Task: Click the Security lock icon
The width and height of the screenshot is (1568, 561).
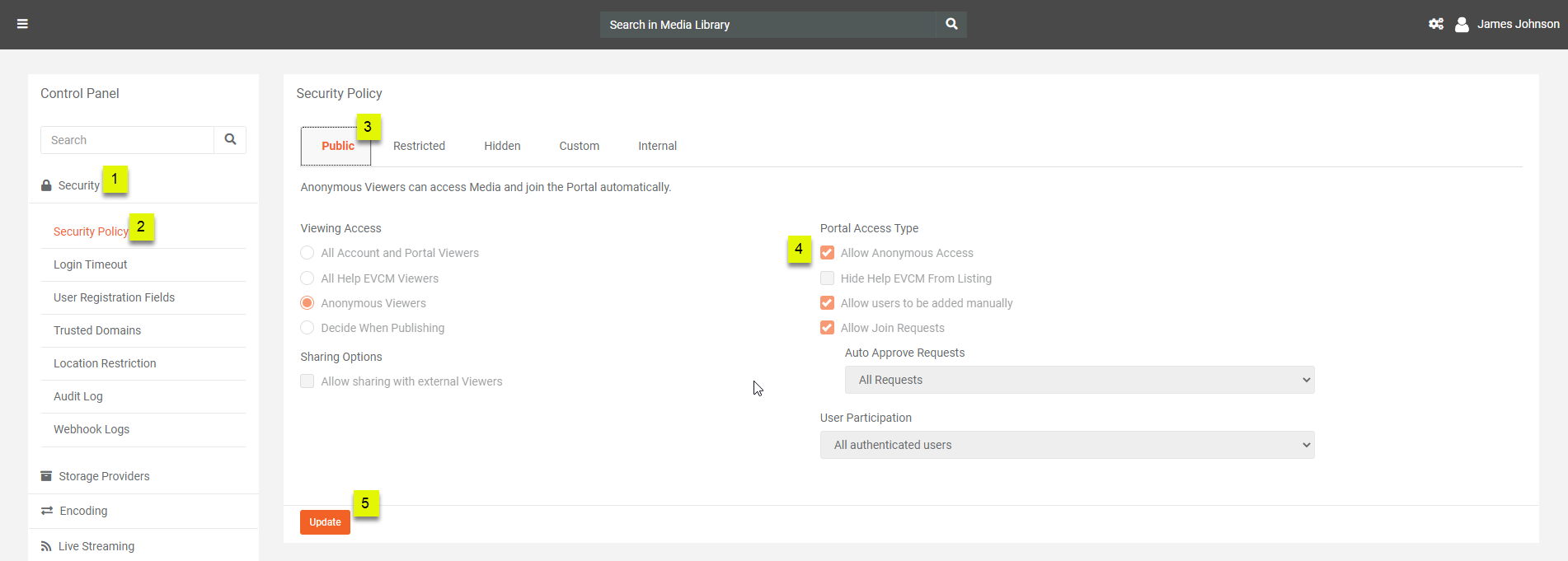Action: (x=46, y=186)
